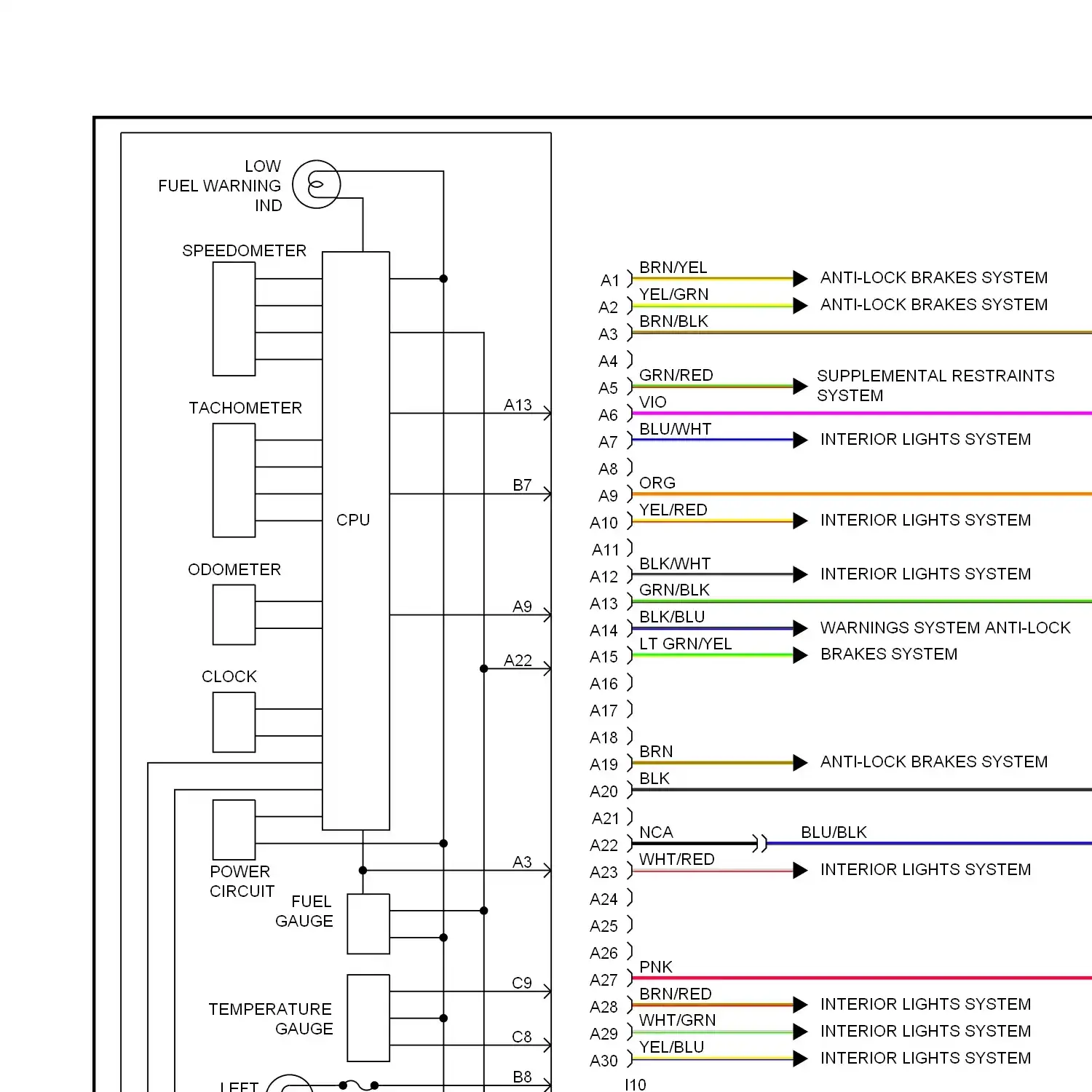Viewport: 1092px width, 1092px height.
Task: Select pin A30 in the connector list
Action: click(x=604, y=1061)
